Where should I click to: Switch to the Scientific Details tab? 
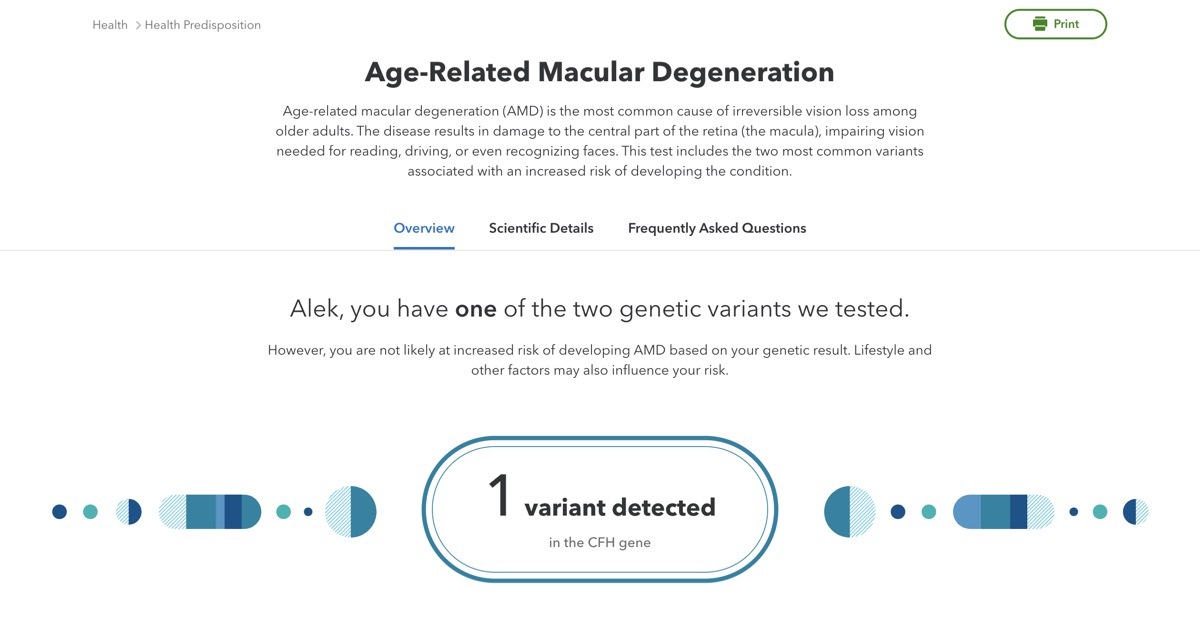click(x=541, y=228)
